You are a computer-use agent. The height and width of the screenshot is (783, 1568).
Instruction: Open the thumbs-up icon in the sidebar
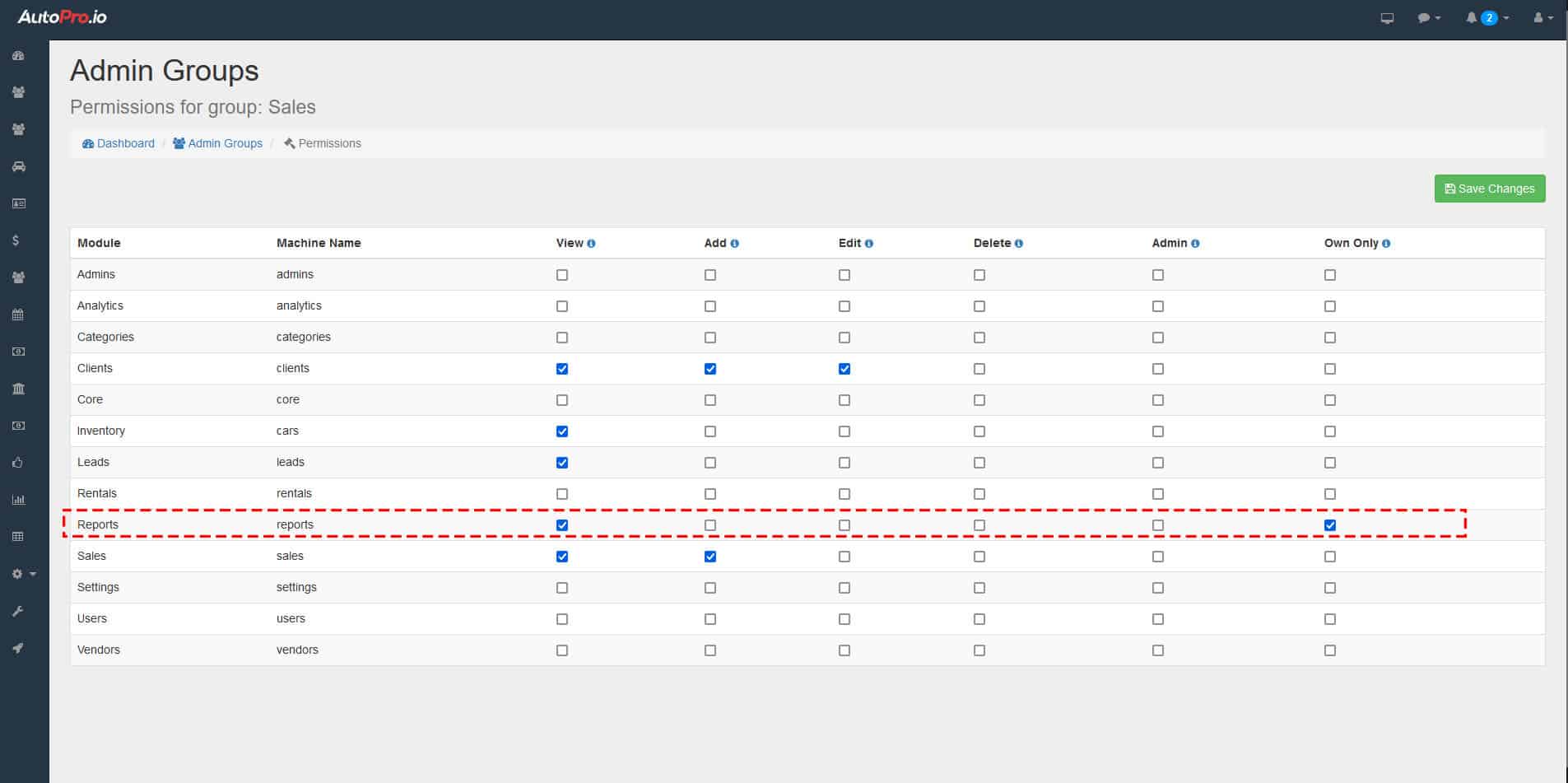click(x=17, y=463)
